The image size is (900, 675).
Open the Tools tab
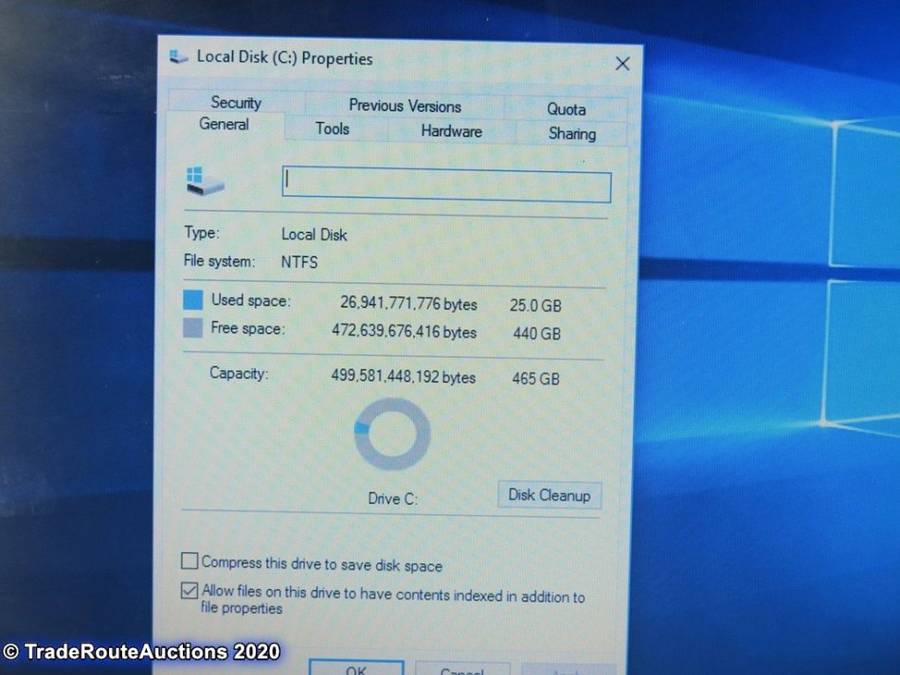click(x=332, y=128)
